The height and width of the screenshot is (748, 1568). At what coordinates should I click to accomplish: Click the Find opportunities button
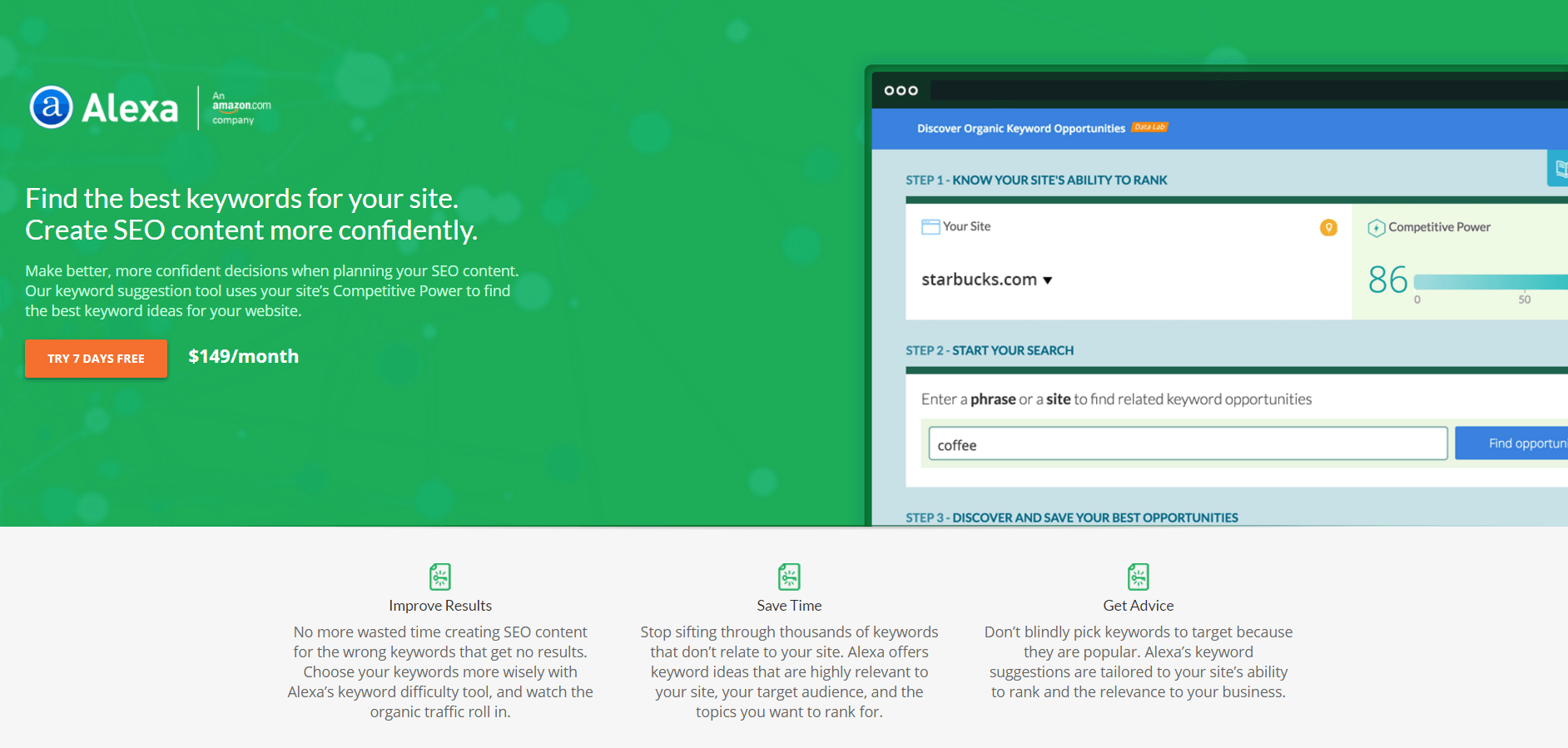1511,443
